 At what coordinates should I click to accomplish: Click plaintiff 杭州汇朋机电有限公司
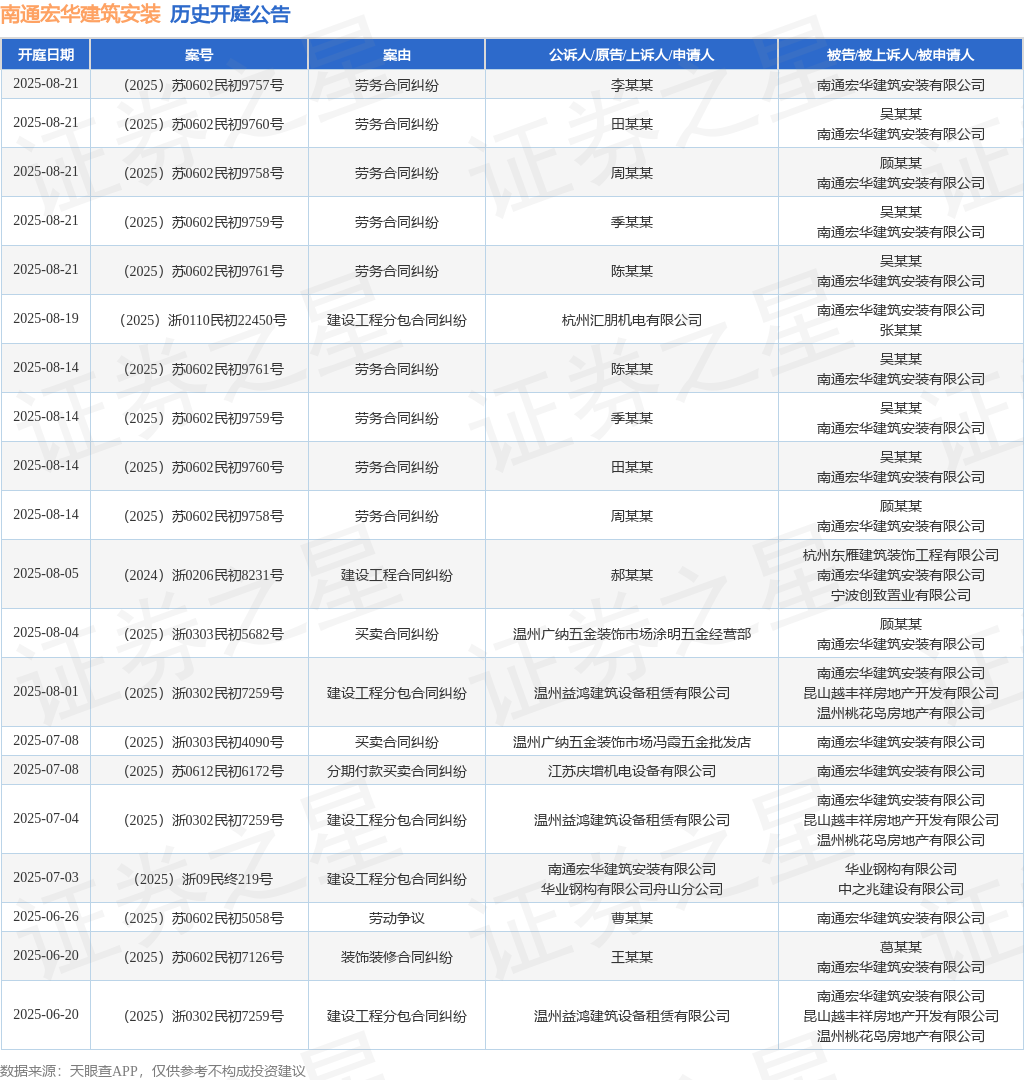(x=631, y=320)
